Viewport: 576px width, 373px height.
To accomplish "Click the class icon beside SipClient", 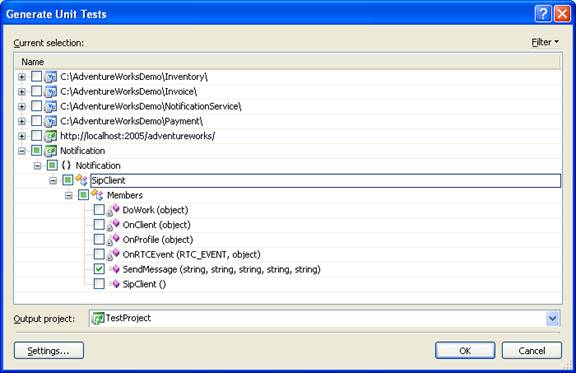I will (81, 180).
